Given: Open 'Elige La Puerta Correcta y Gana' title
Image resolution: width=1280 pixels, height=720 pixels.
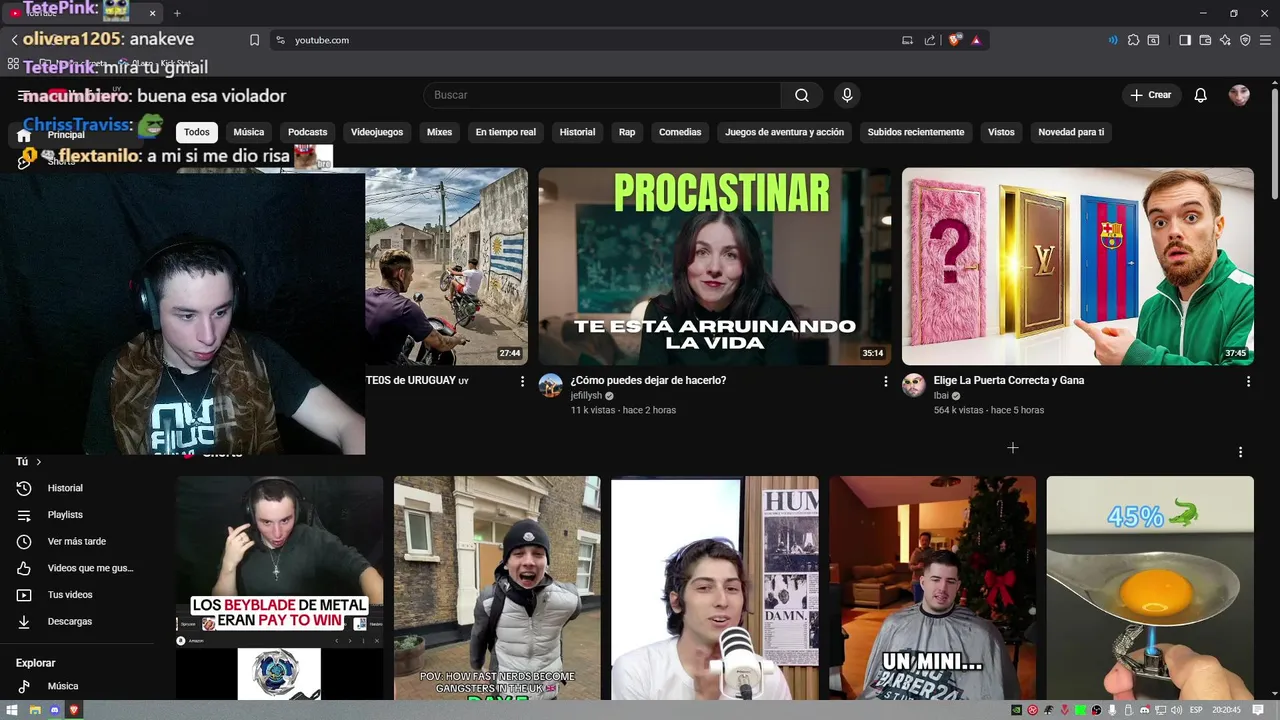Looking at the screenshot, I should tap(1008, 380).
